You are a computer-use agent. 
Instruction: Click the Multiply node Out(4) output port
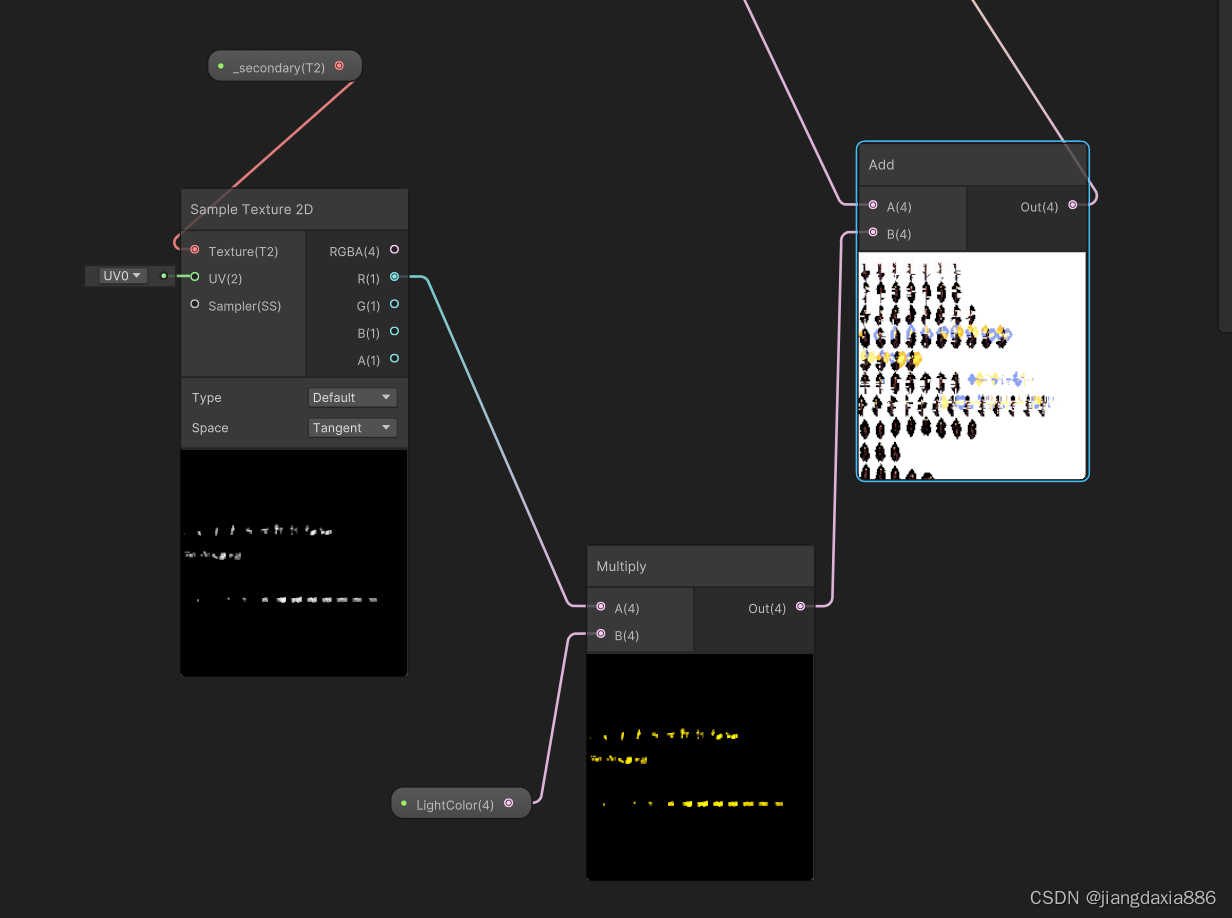point(800,607)
